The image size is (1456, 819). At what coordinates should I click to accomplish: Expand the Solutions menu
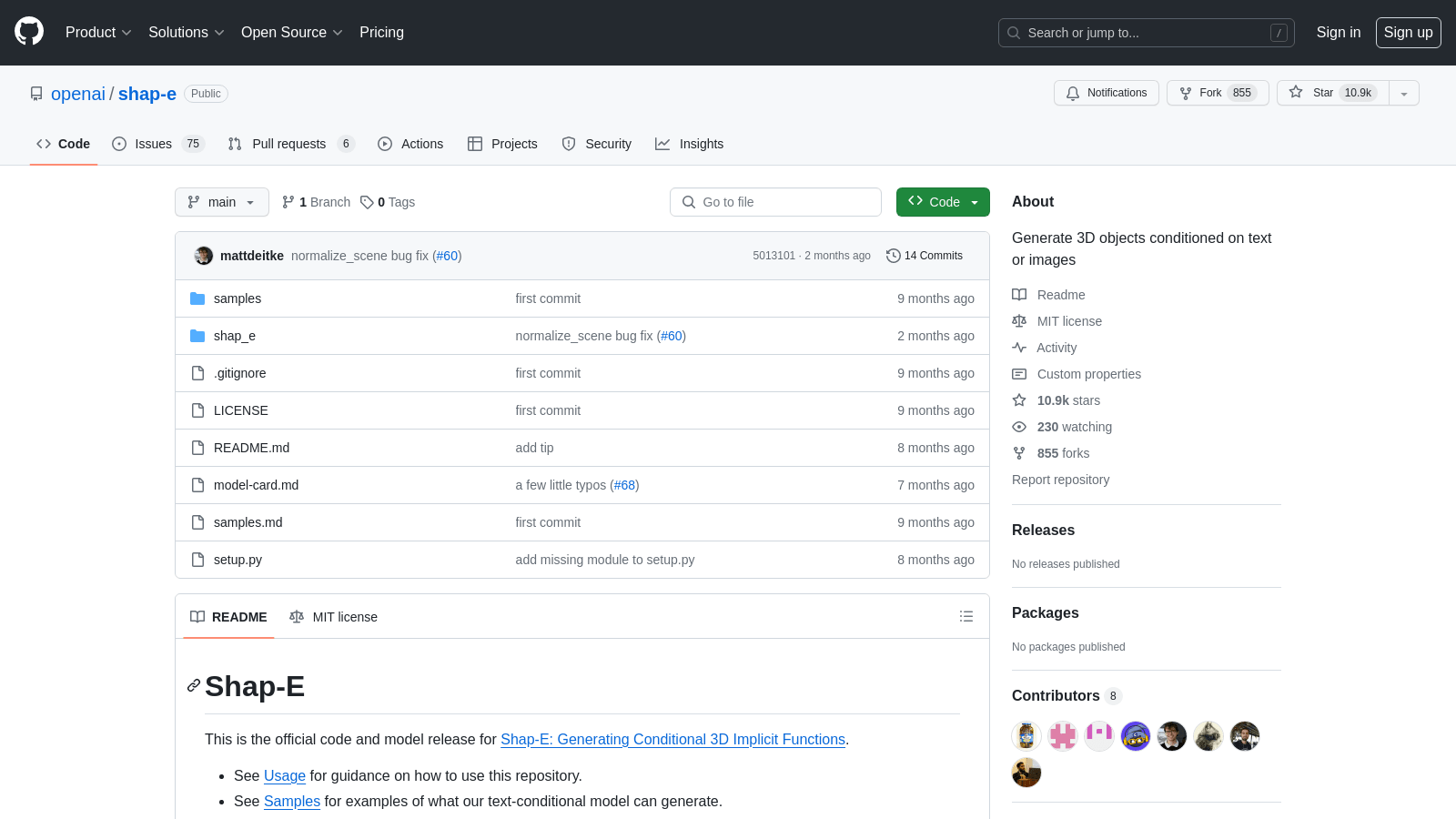pyautogui.click(x=187, y=32)
